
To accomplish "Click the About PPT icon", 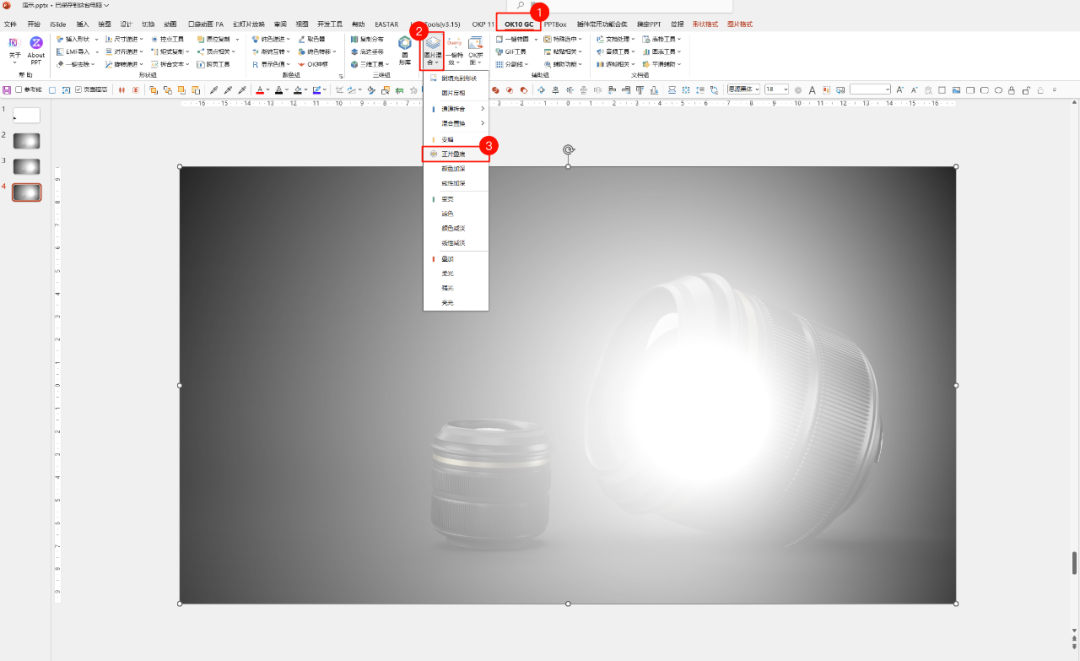I will pyautogui.click(x=36, y=48).
